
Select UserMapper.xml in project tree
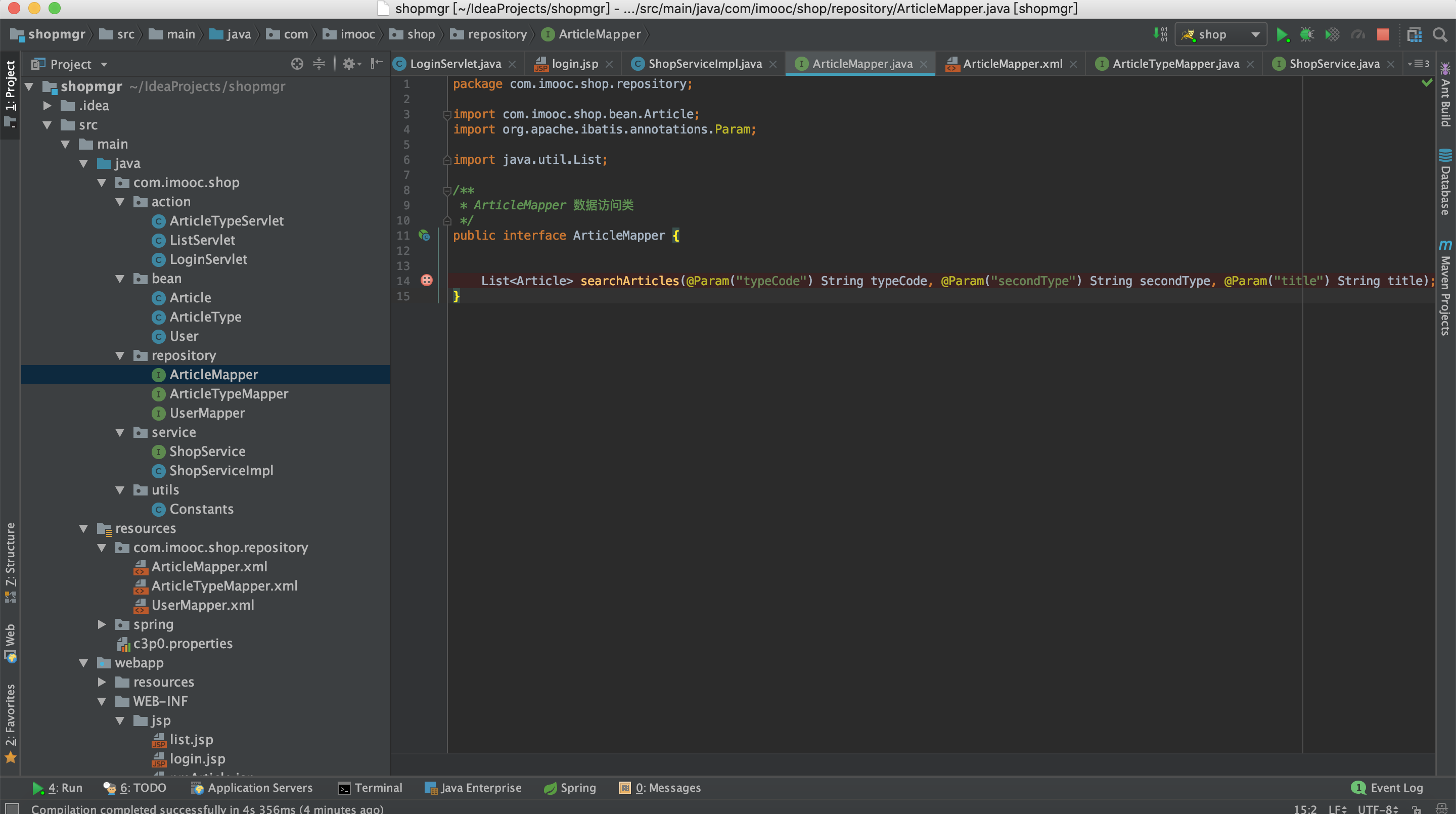point(202,605)
